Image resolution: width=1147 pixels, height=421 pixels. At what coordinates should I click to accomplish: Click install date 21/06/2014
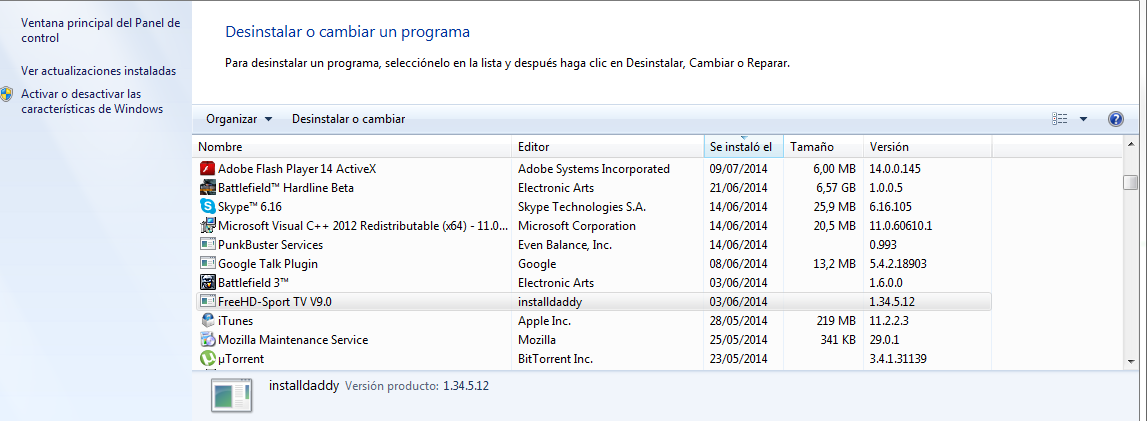pyautogui.click(x=738, y=188)
